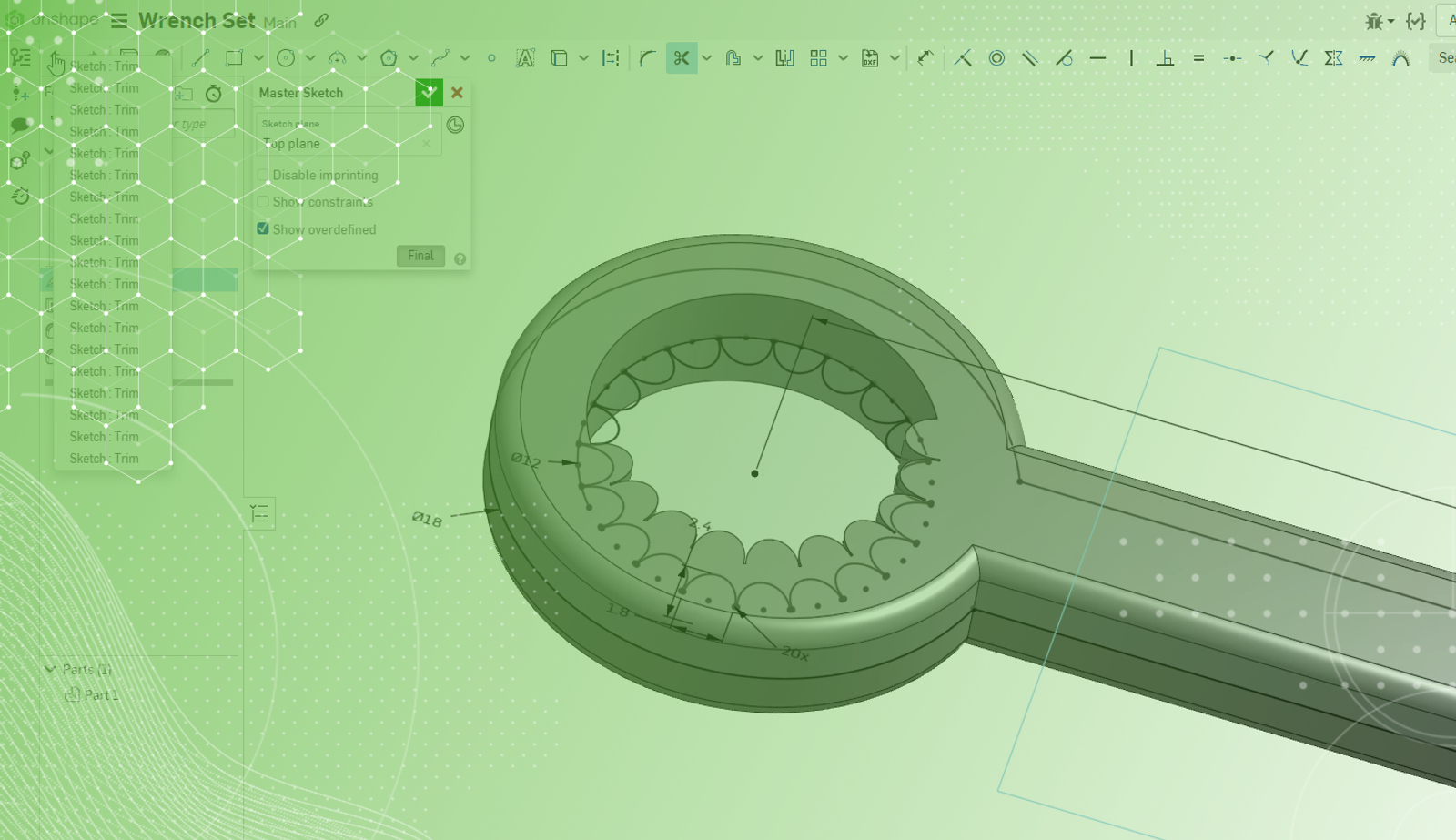1456x840 pixels.
Task: Apply the Perpendicular constraint tool
Action: click(x=1165, y=58)
